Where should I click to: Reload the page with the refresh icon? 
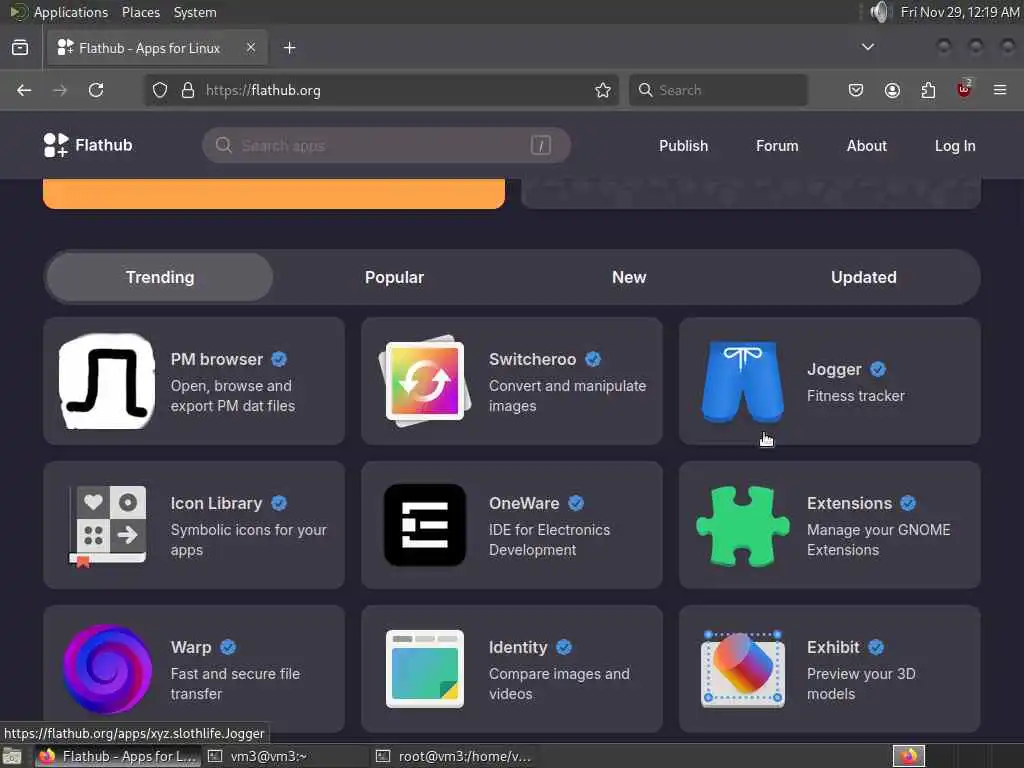click(96, 90)
